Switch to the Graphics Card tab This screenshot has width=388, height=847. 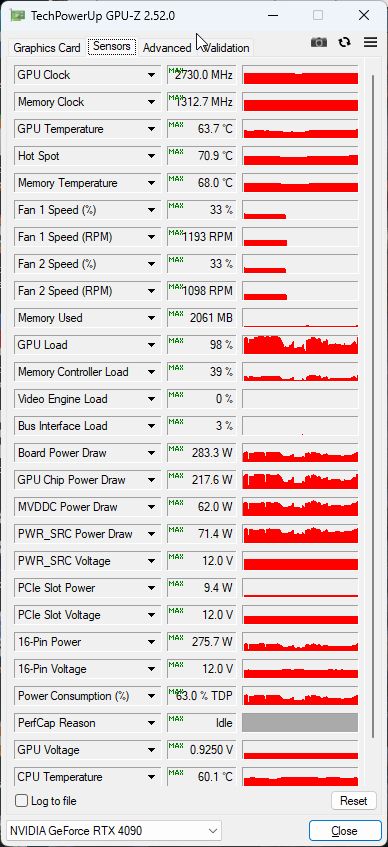46,48
